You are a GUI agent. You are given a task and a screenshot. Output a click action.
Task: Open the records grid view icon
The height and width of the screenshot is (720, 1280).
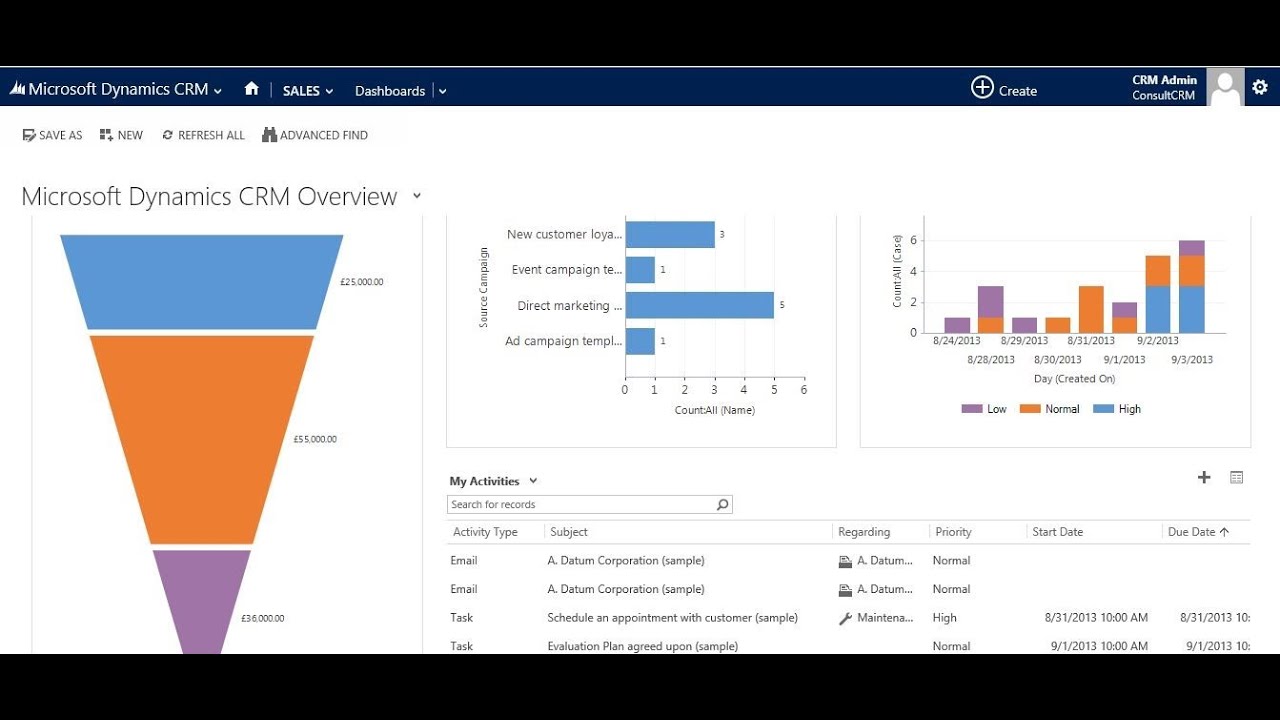click(x=1237, y=478)
